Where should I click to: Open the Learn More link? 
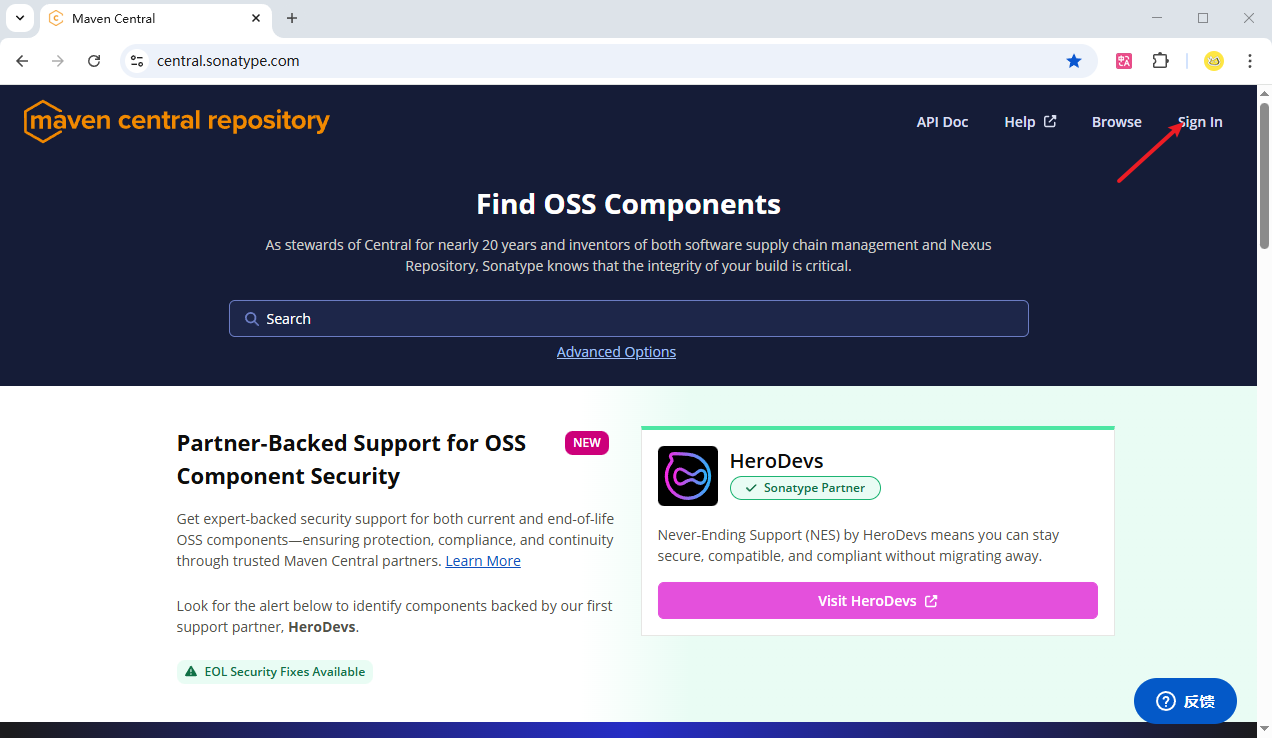(483, 561)
